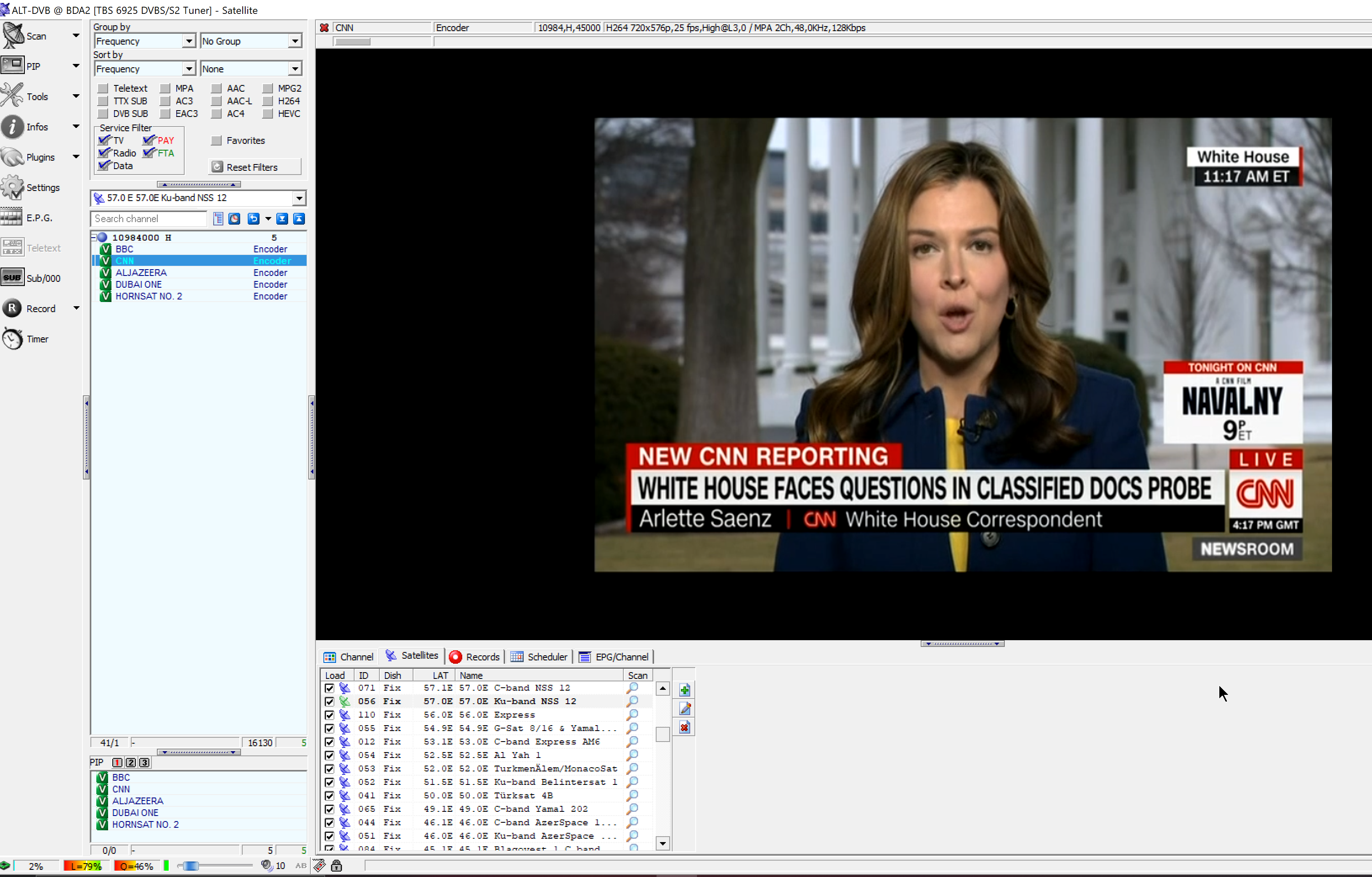The image size is (1372, 877).
Task: Switch to the Records tab
Action: tap(474, 657)
